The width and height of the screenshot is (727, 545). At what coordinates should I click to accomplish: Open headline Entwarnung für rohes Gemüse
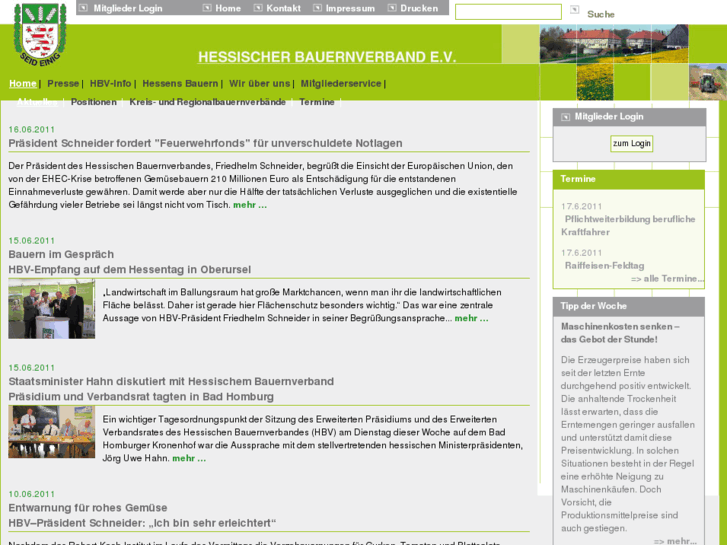(88, 507)
